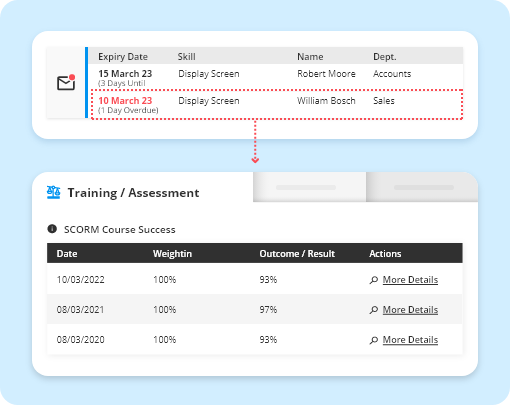
Task: Click the Date header in the assessment table
Action: pyautogui.click(x=67, y=254)
